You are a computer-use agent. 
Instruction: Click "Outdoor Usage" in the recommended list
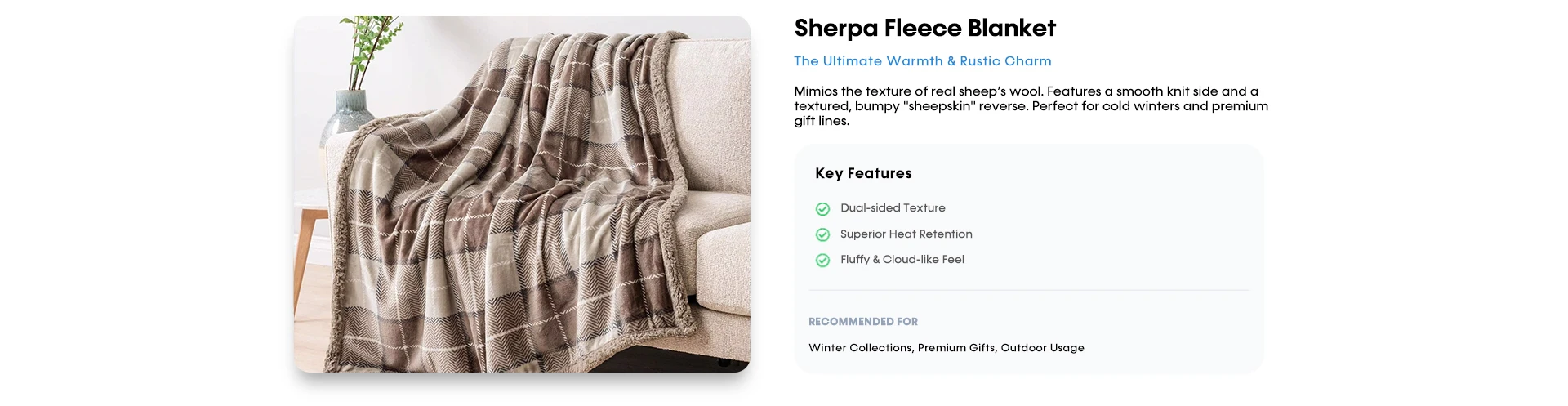(x=1043, y=348)
